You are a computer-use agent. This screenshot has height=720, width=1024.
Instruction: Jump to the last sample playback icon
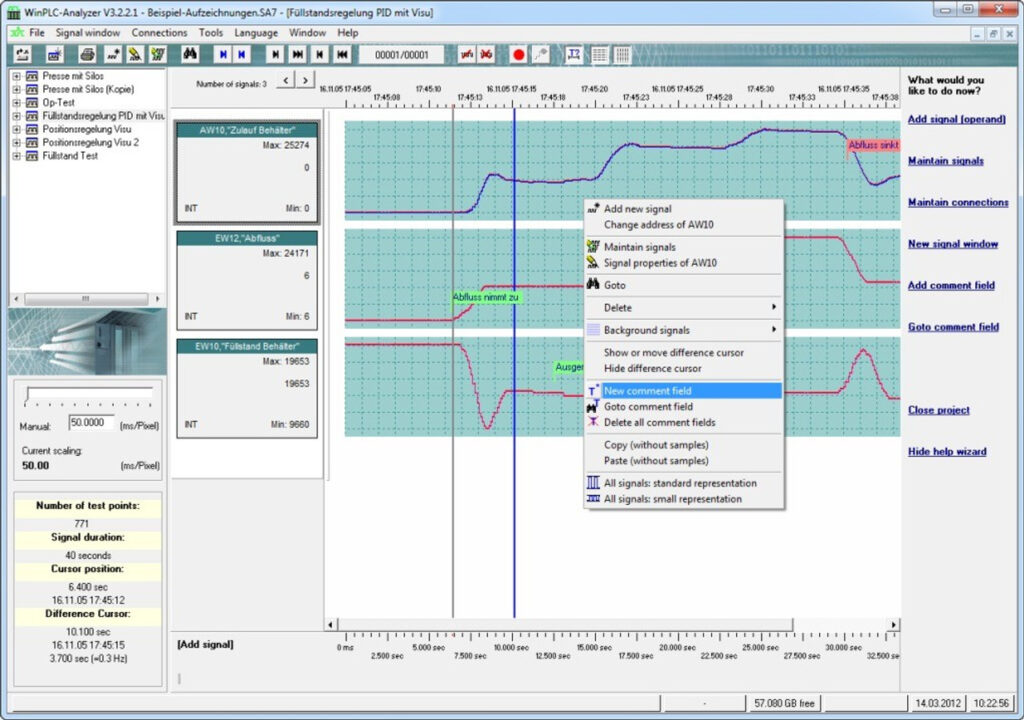click(x=297, y=55)
